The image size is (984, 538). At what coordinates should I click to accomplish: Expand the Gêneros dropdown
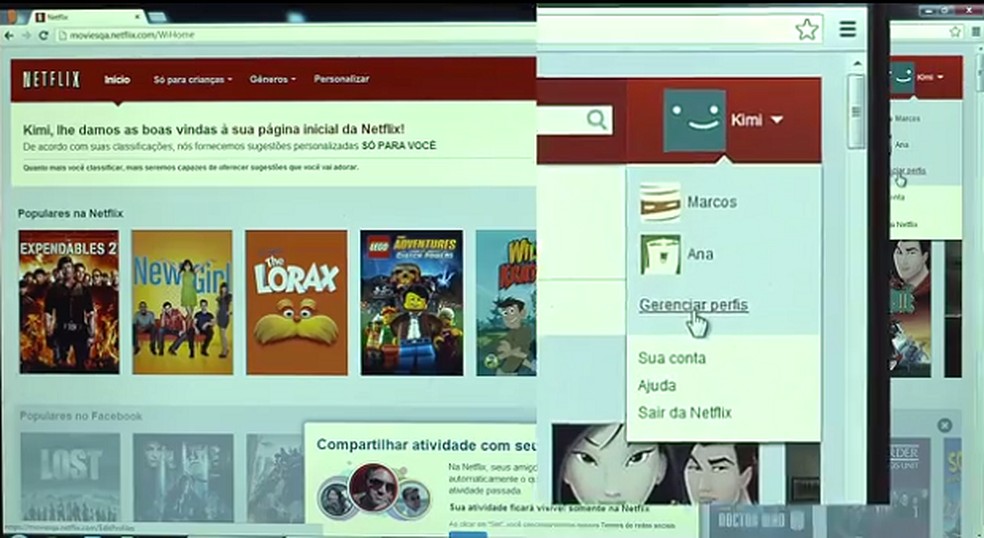[x=272, y=80]
